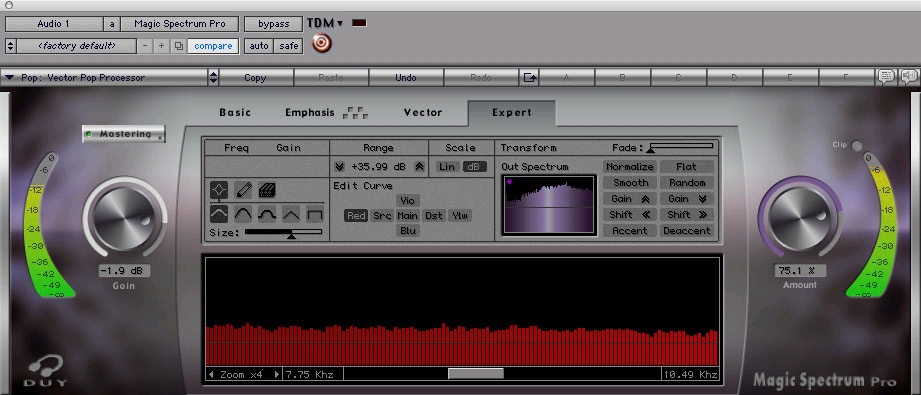Viewport: 921px width, 395px height.
Task: Click the preset copy-settings icon
Action: point(179,46)
